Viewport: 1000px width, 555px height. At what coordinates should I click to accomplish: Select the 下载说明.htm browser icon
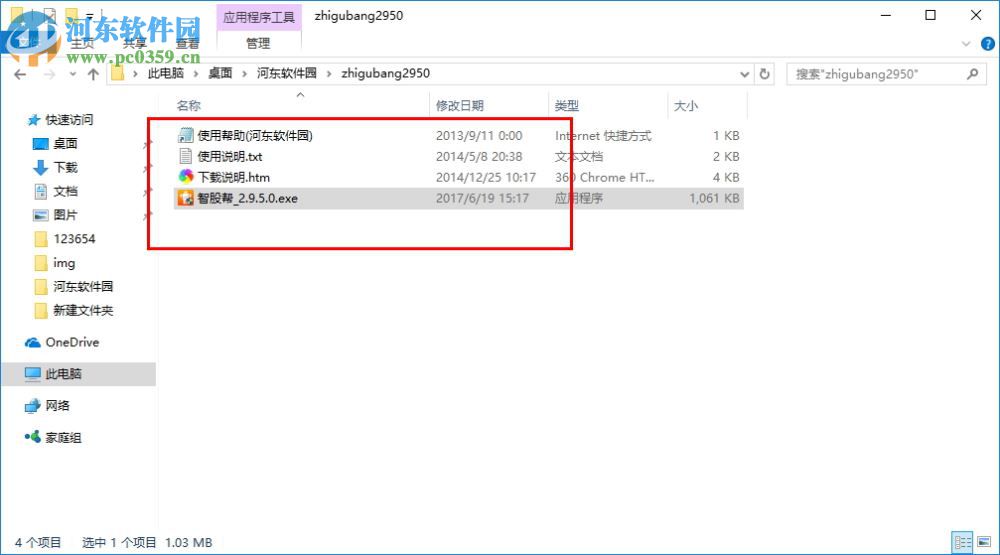(x=186, y=177)
